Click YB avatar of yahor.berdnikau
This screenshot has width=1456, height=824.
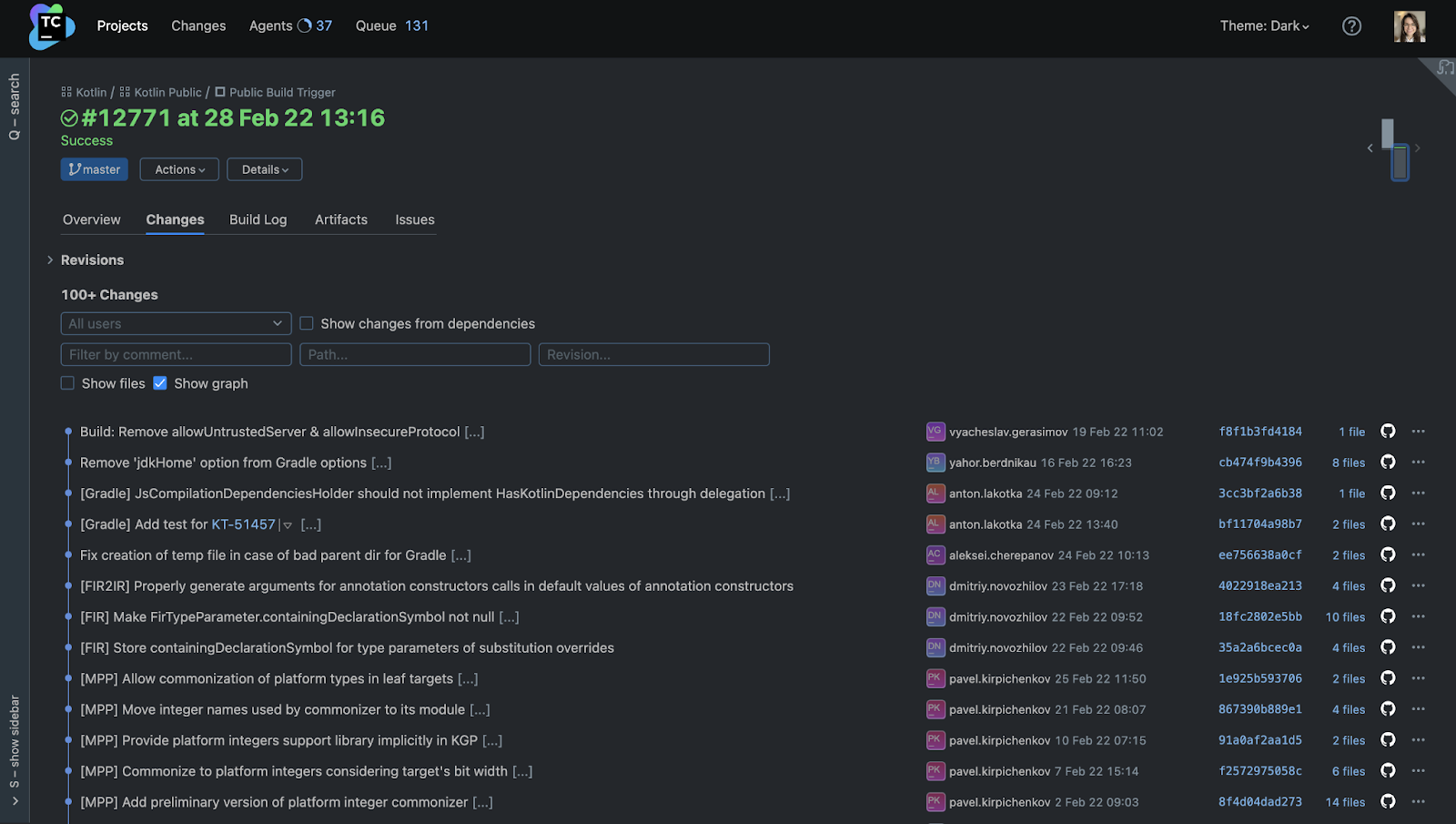coord(935,463)
